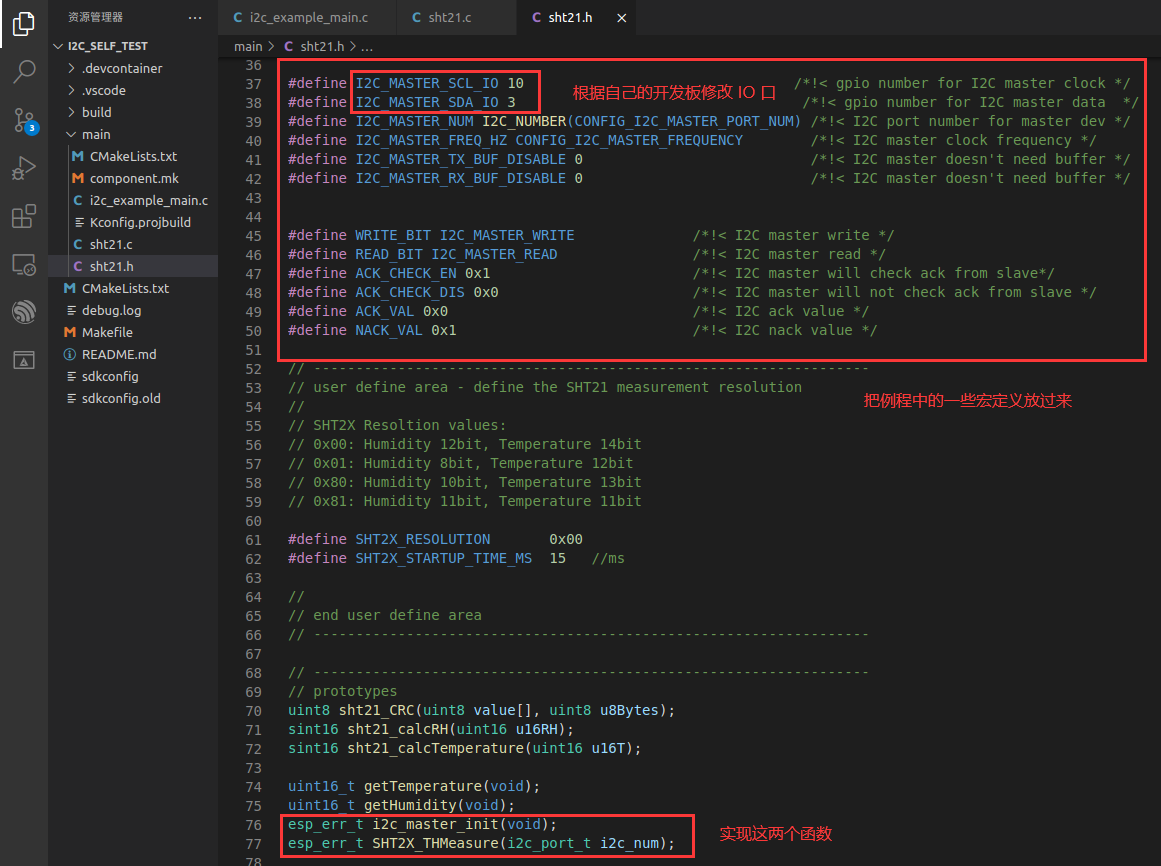The height and width of the screenshot is (866, 1161).
Task: Open Kconfig.projbuild file
Action: click(133, 222)
